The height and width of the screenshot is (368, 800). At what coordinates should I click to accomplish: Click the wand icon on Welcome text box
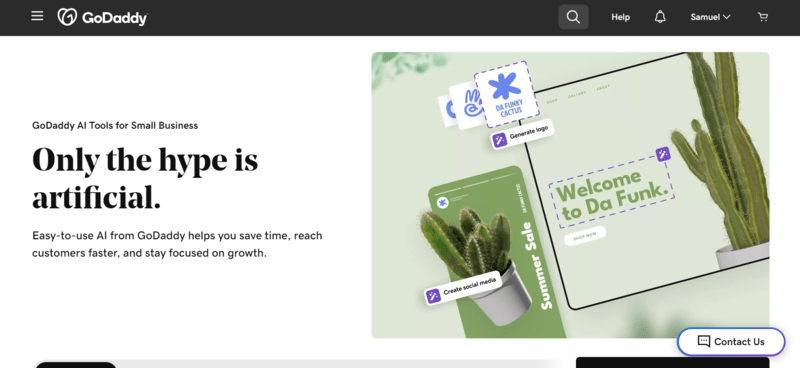coord(663,154)
